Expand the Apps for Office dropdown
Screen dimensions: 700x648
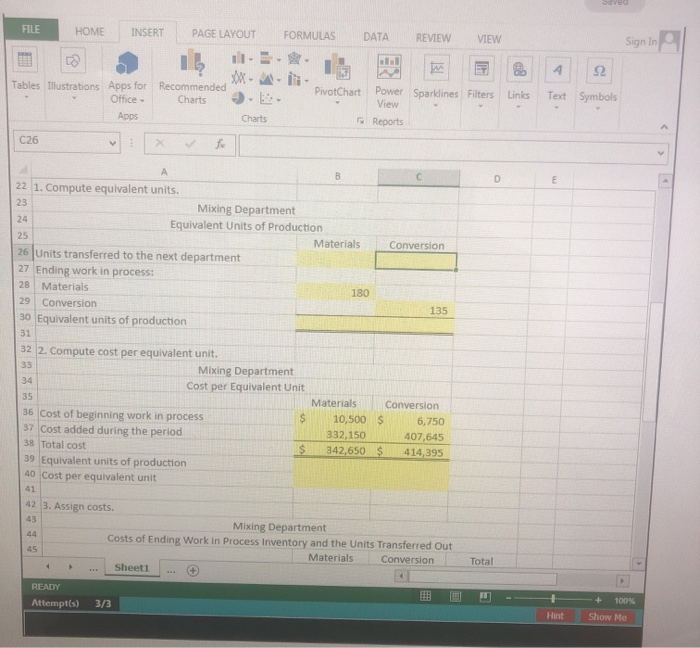click(x=142, y=101)
